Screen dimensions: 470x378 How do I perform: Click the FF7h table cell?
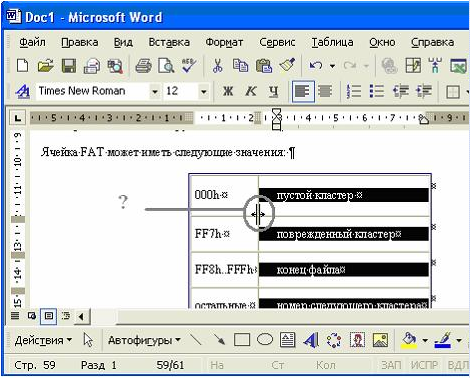tap(224, 234)
